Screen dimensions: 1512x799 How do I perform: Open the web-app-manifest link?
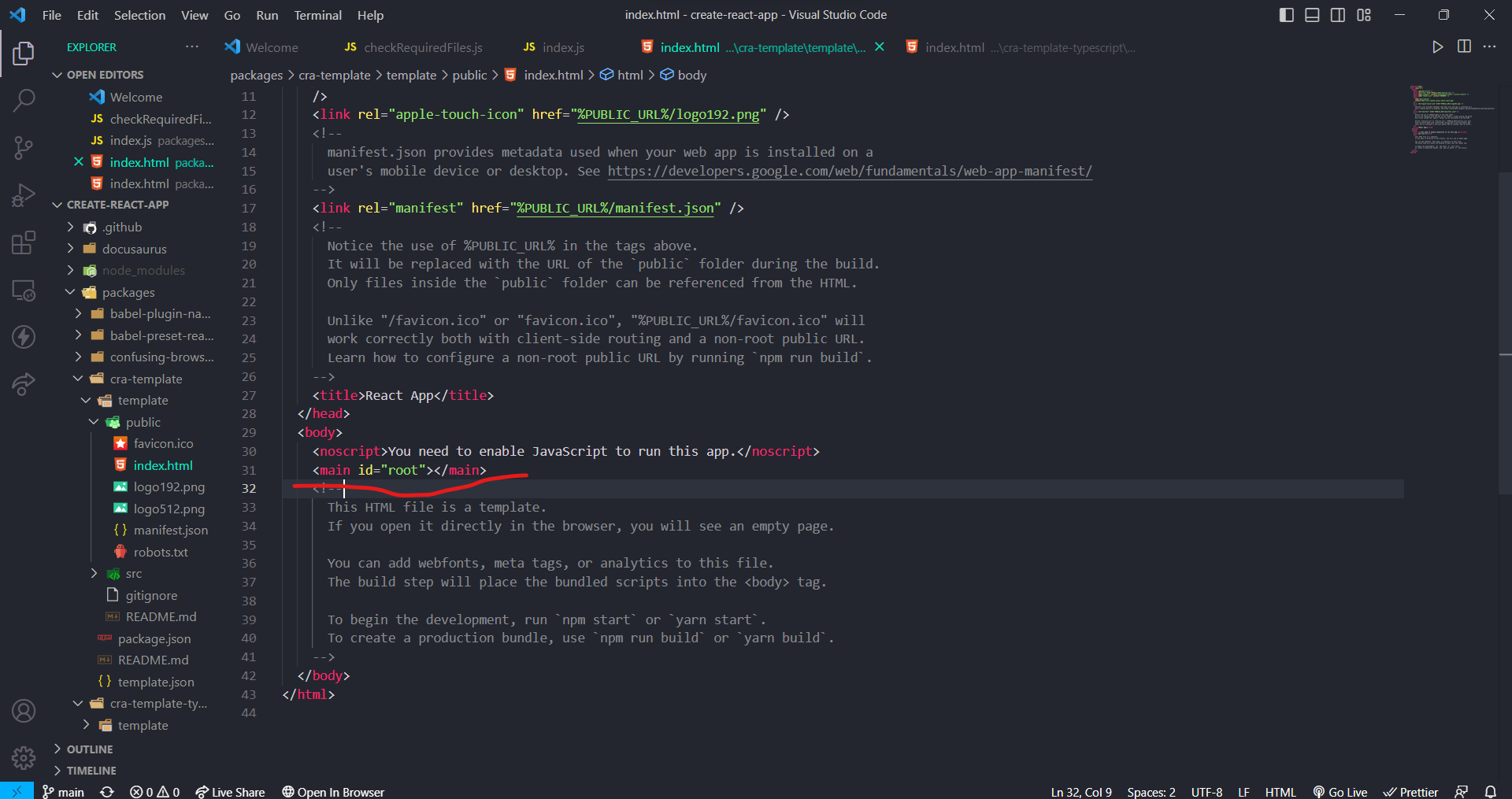[849, 171]
